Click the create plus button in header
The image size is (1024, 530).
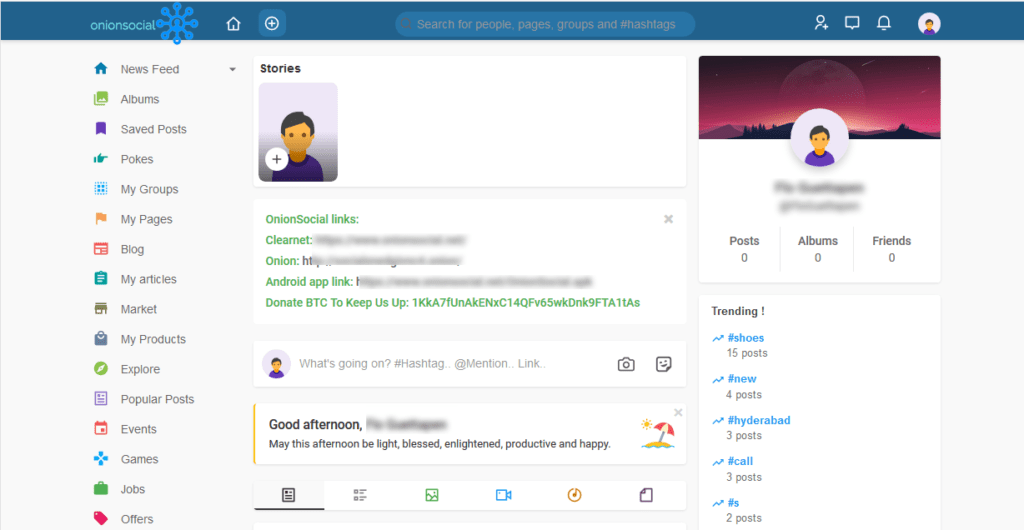click(x=272, y=23)
